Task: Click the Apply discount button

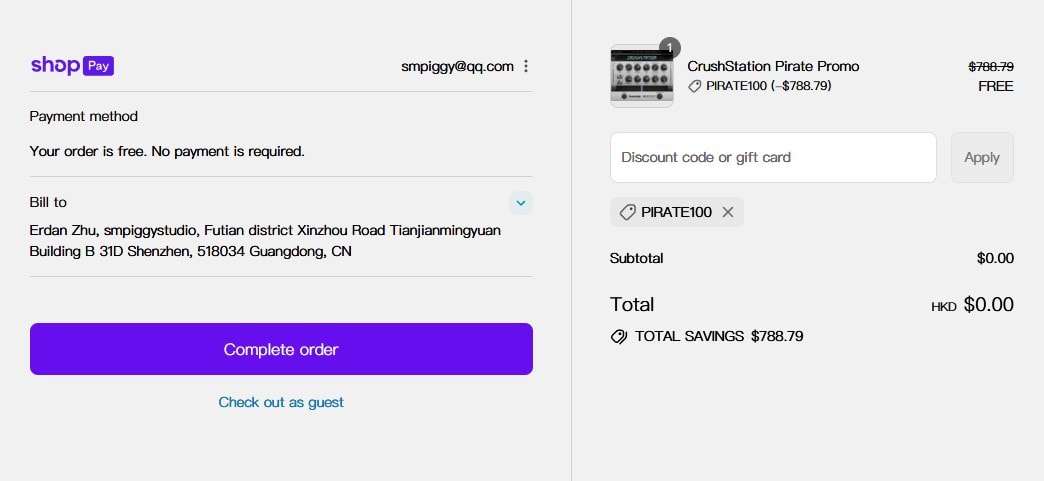Action: click(981, 157)
